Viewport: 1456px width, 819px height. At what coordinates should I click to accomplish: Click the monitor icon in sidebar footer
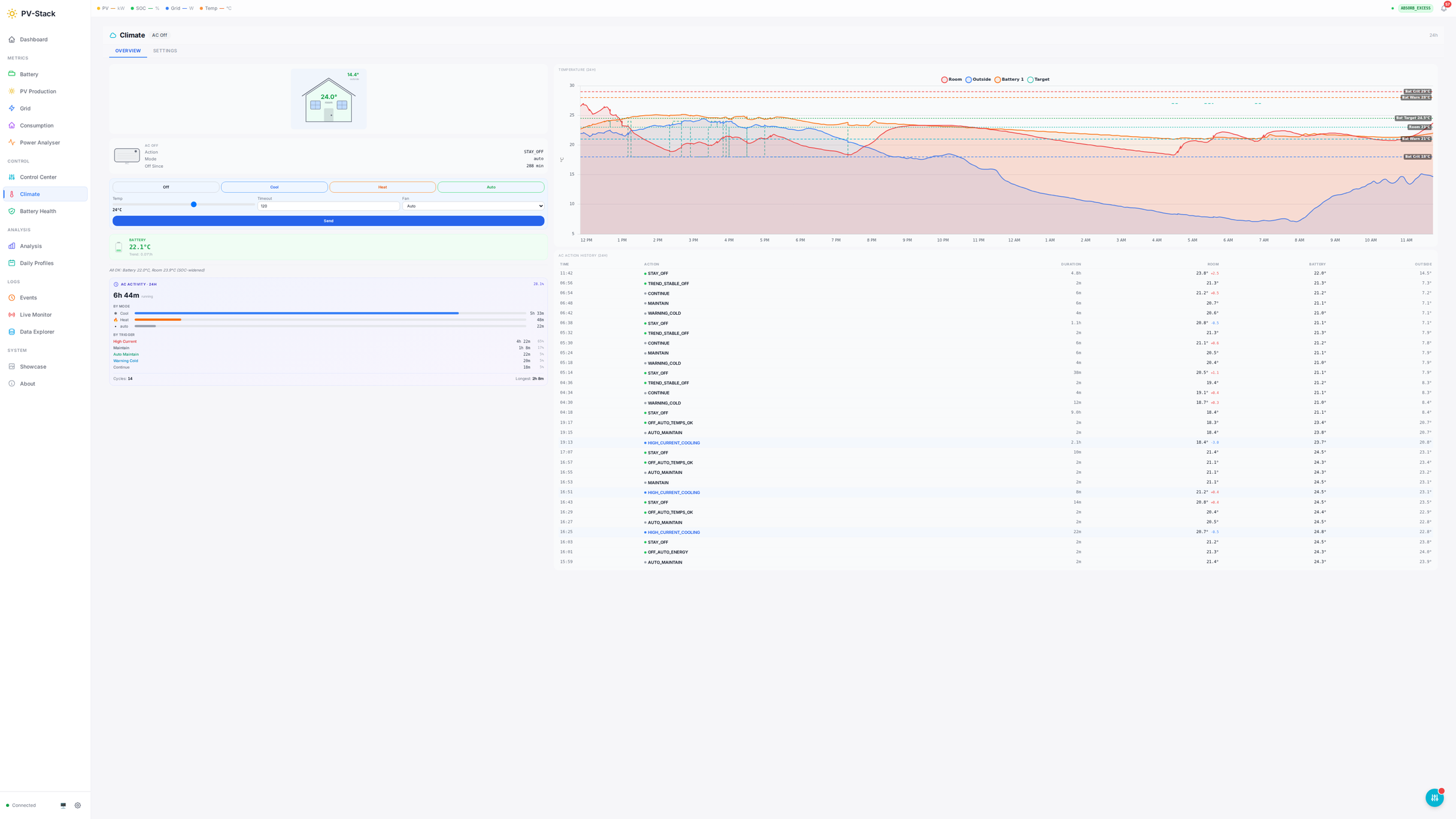coord(63,806)
